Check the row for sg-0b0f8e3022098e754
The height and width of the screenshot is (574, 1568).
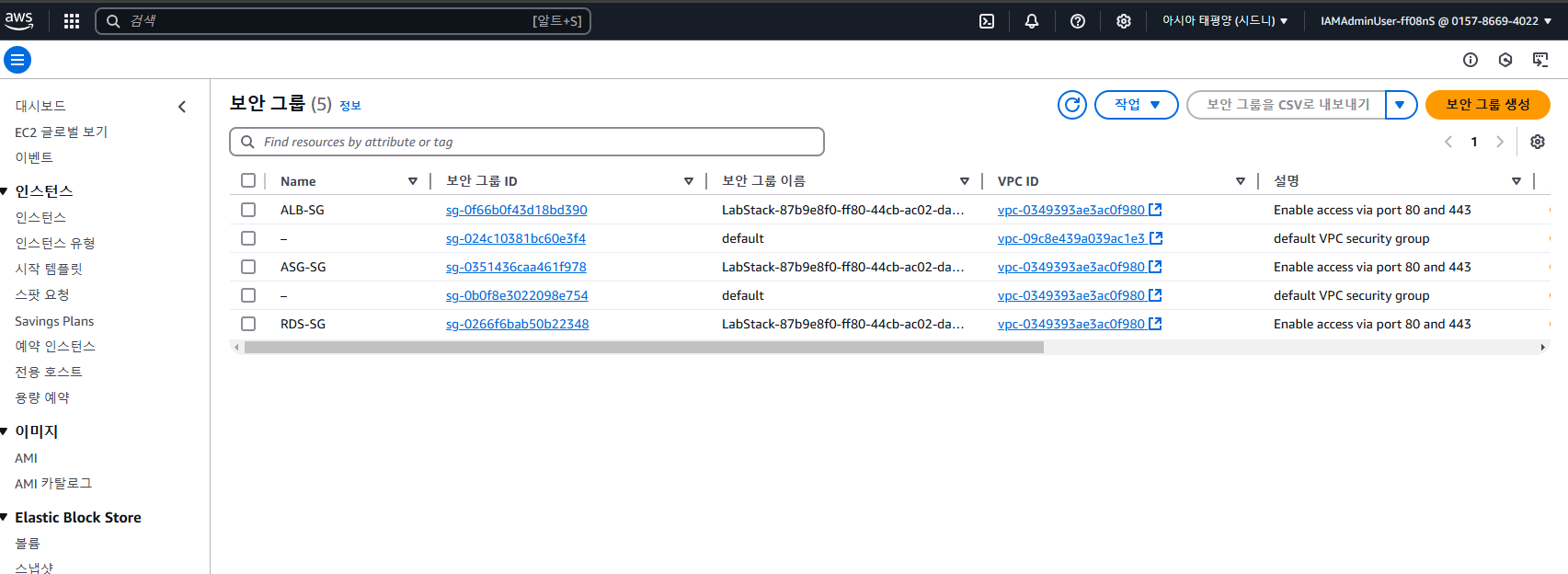click(x=248, y=295)
